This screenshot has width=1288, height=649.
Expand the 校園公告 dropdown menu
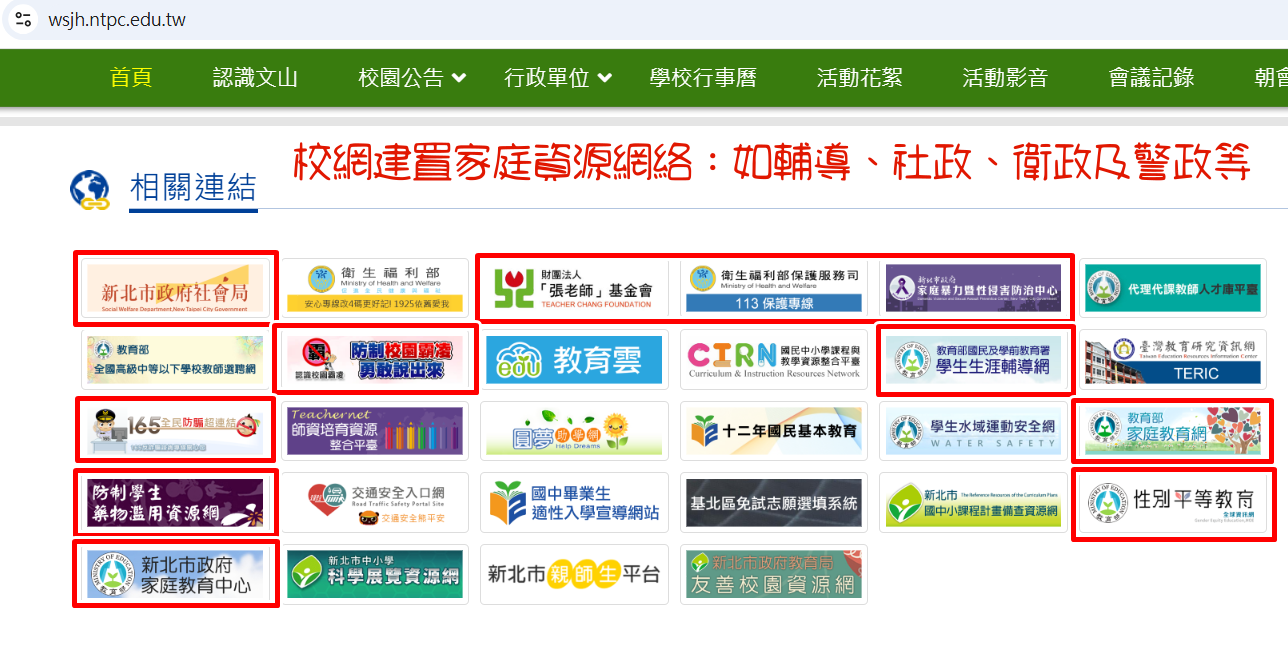[x=412, y=78]
